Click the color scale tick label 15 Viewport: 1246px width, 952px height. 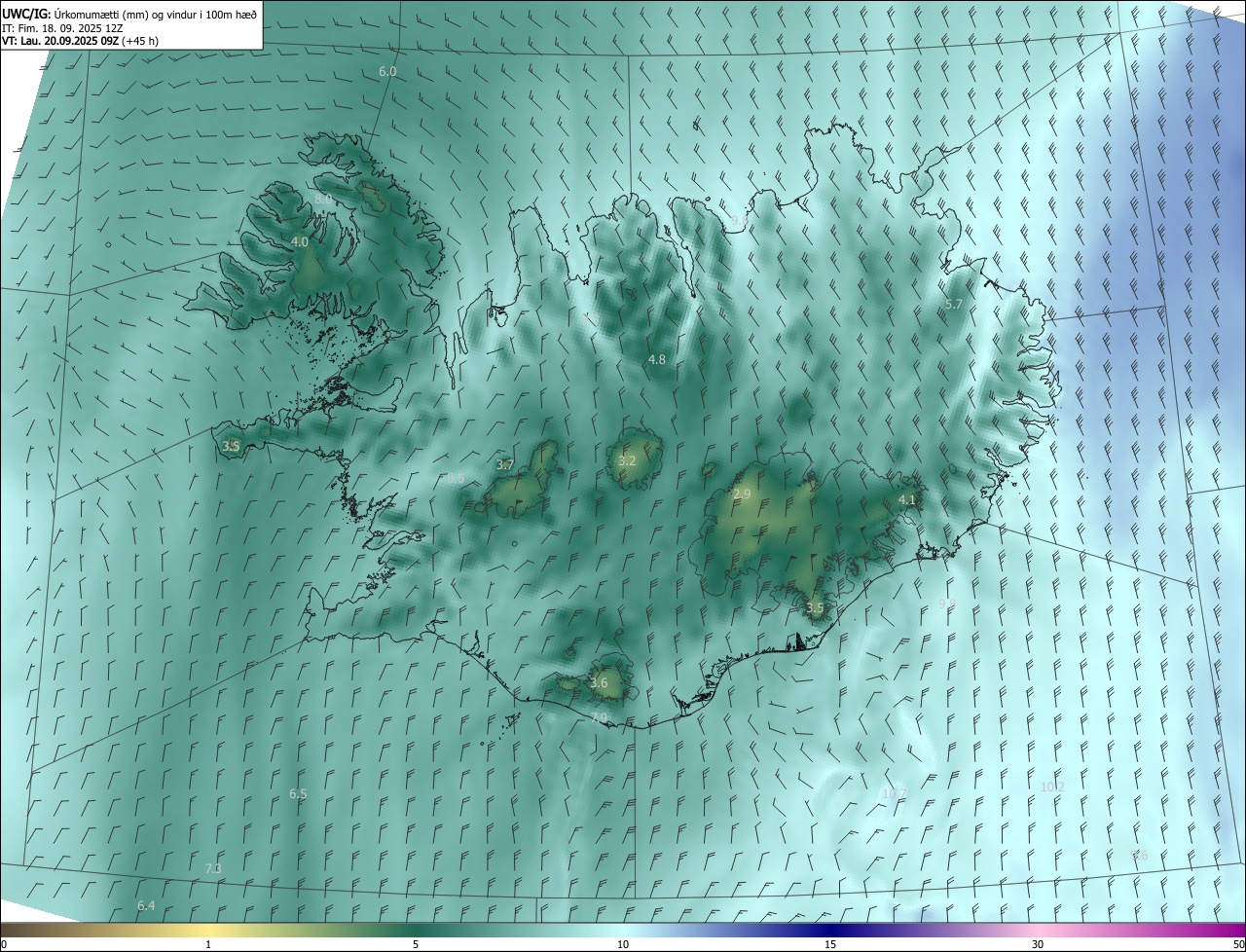830,944
